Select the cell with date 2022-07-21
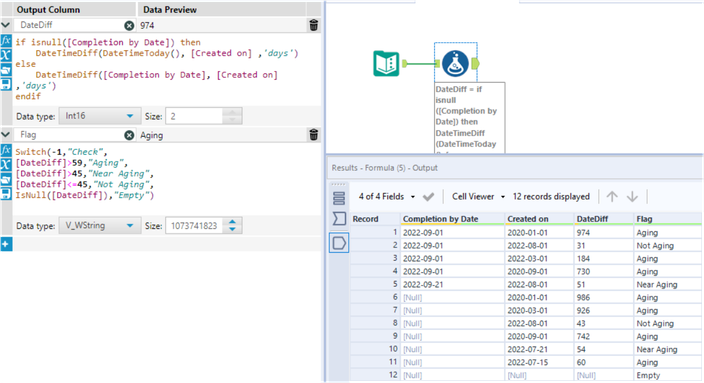This screenshot has height=383, width=704. tap(539, 349)
